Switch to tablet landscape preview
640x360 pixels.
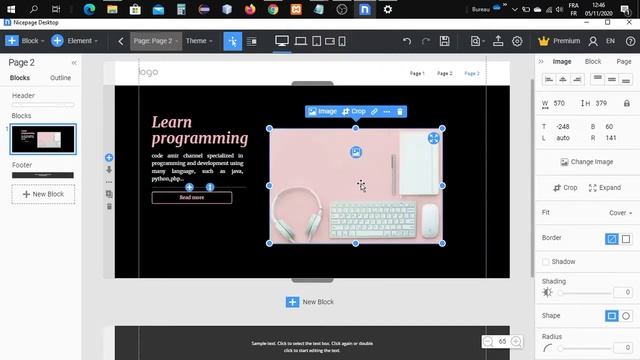[330, 41]
